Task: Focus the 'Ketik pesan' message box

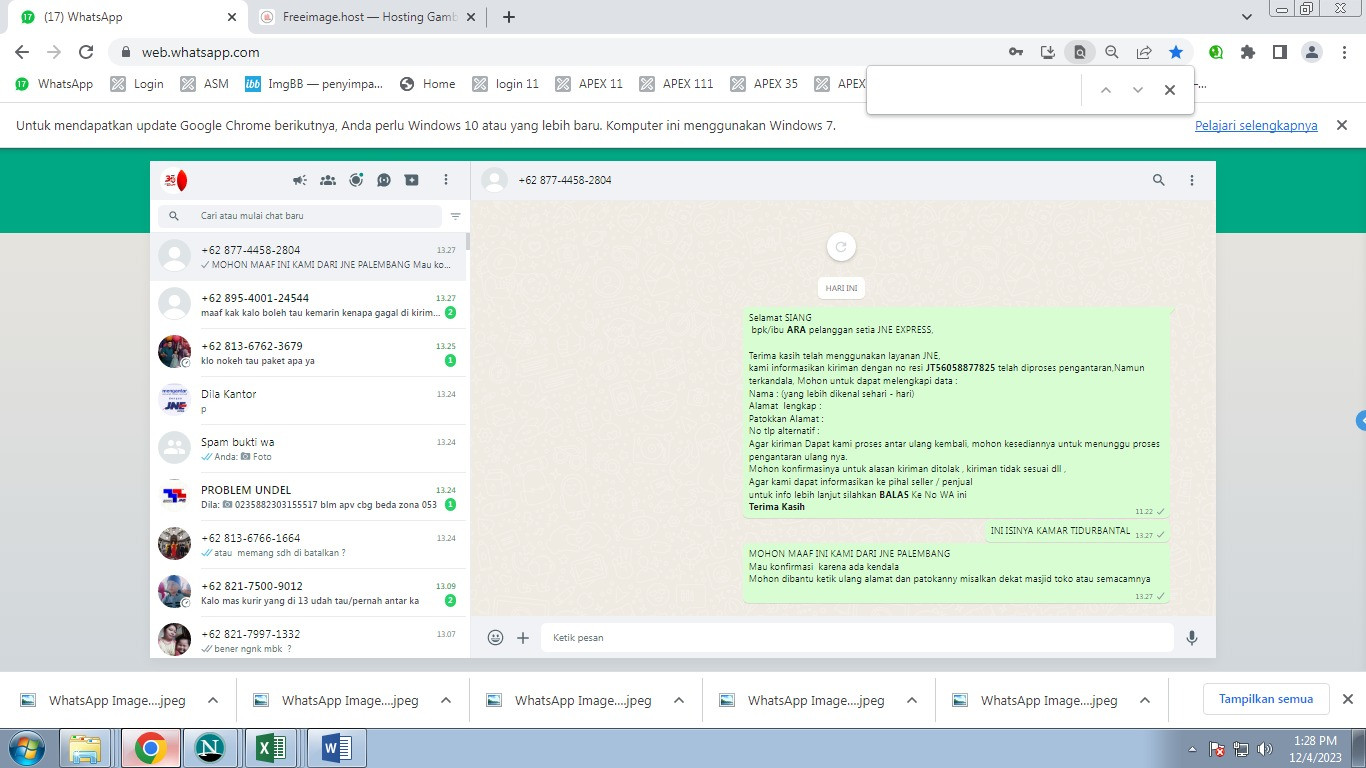Action: click(857, 637)
